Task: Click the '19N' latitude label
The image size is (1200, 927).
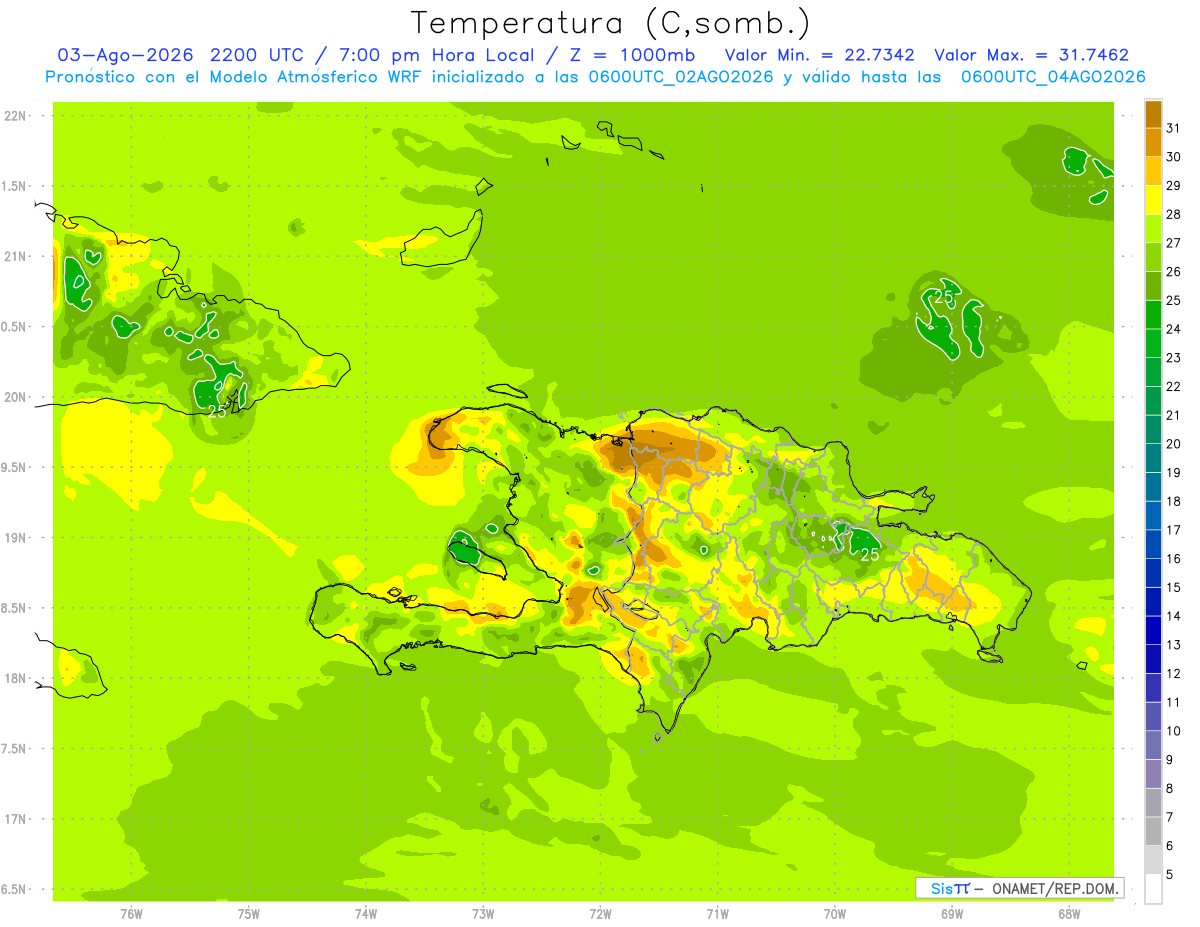Action: tap(16, 537)
